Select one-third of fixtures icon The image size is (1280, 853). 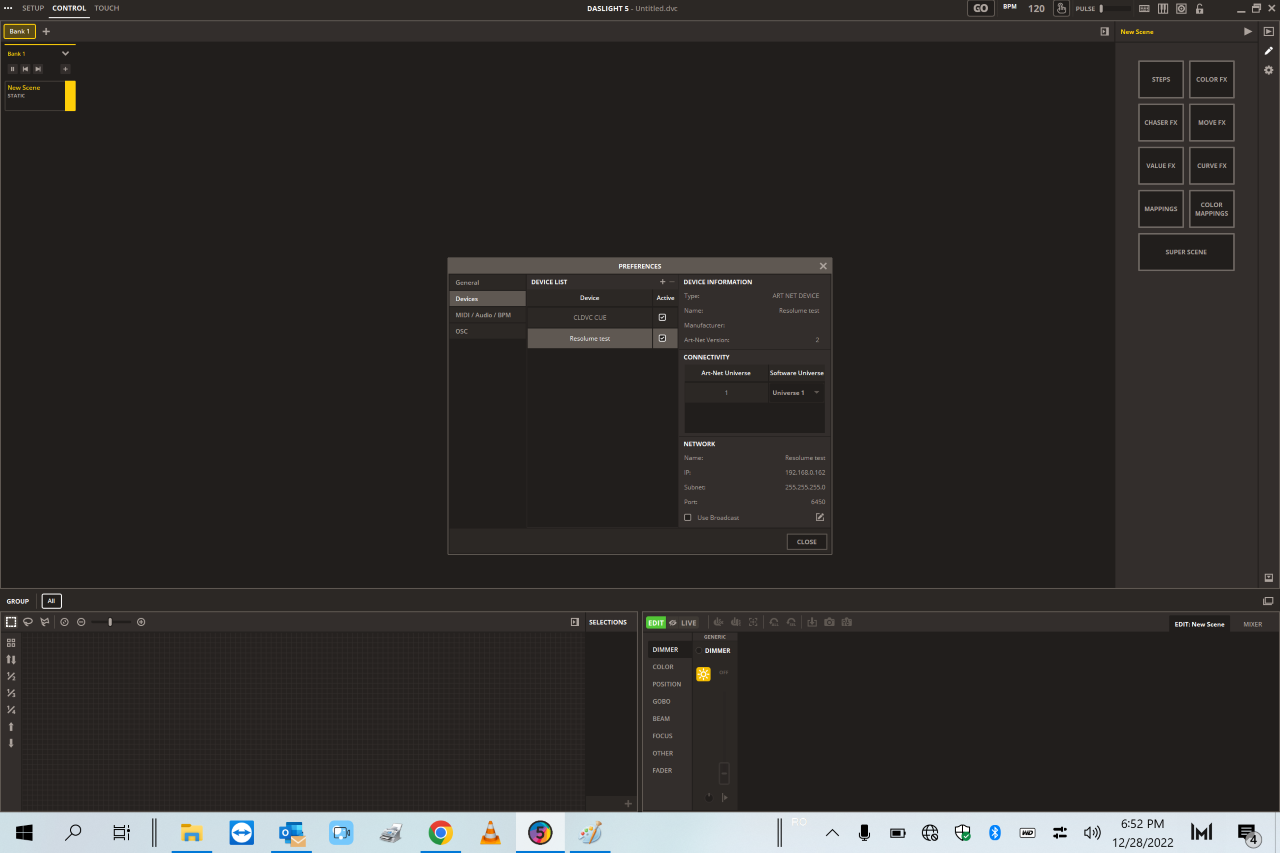[x=11, y=693]
